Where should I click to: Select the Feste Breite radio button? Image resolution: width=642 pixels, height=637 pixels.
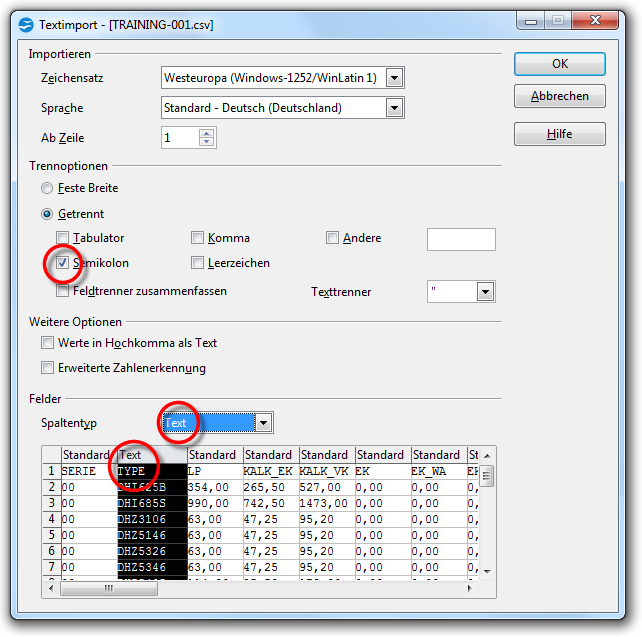(47, 188)
